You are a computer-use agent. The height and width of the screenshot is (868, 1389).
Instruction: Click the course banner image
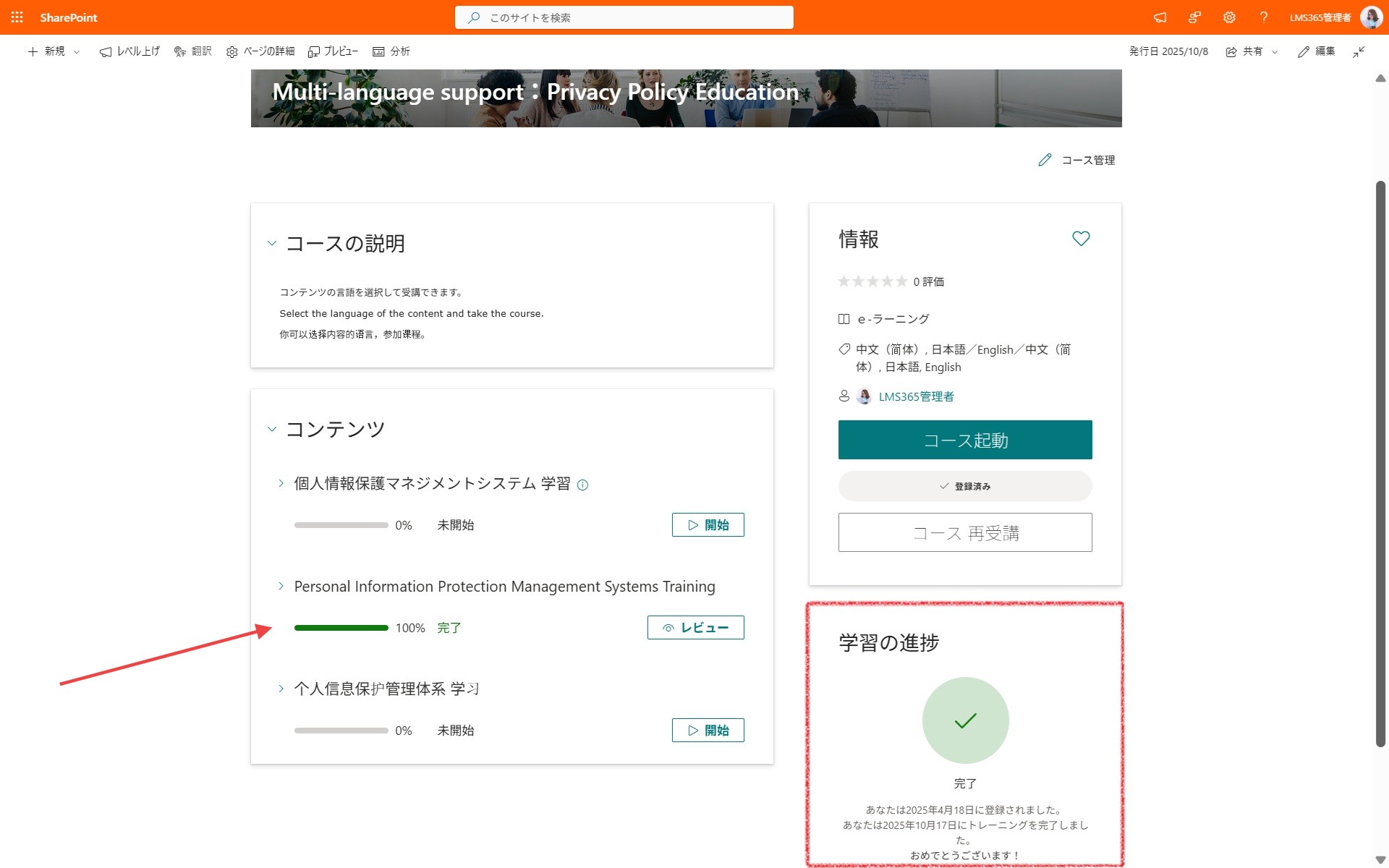(686, 98)
